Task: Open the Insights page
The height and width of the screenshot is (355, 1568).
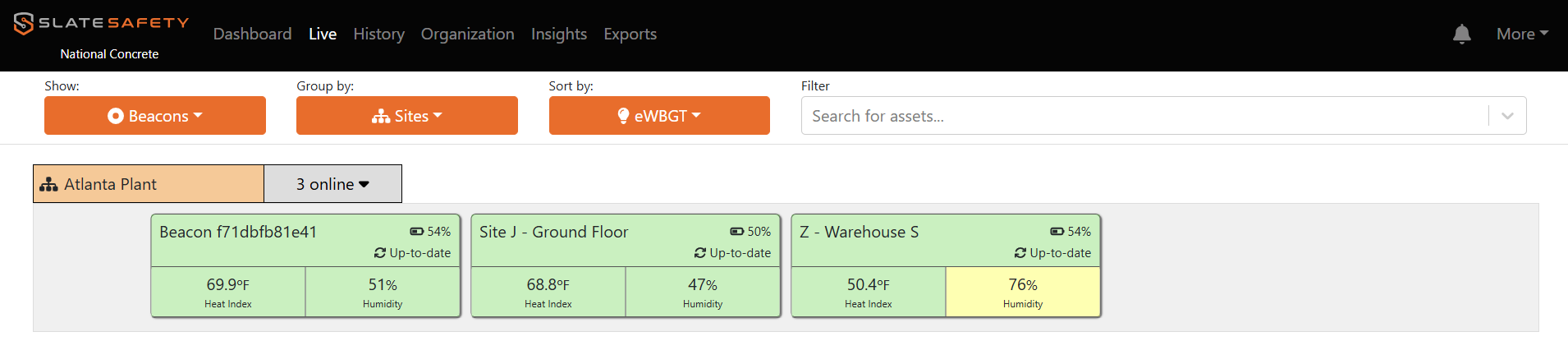Action: [x=559, y=34]
